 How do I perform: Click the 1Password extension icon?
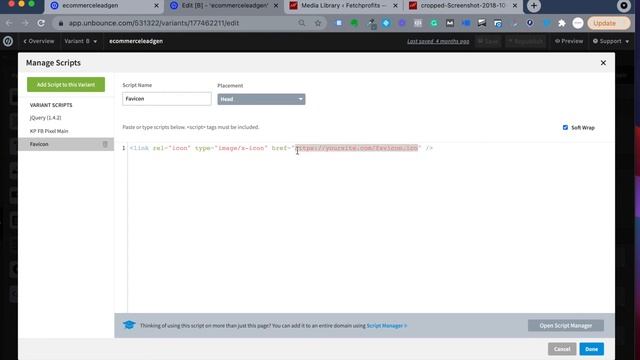(530, 23)
